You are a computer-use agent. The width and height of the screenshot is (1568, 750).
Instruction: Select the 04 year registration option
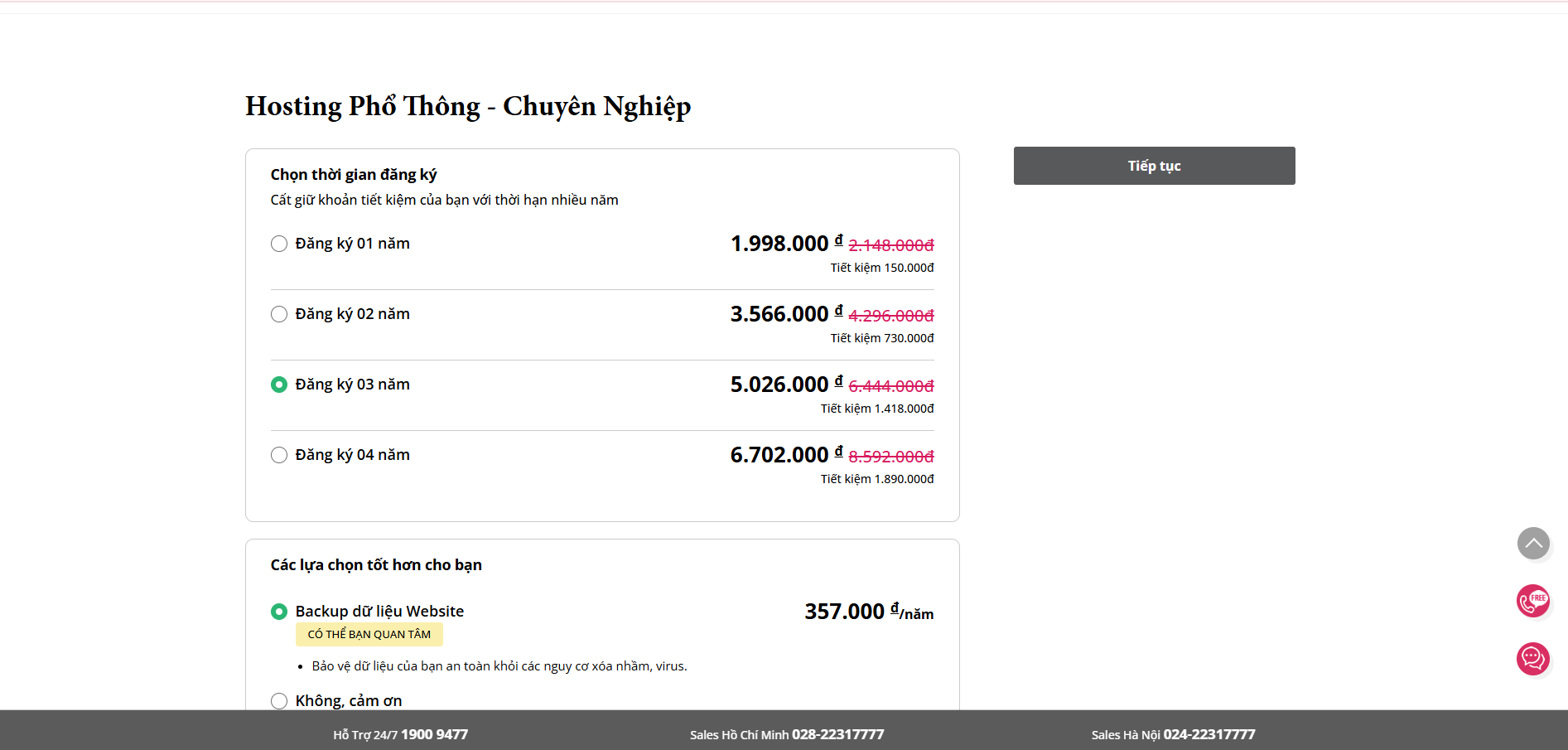(279, 455)
